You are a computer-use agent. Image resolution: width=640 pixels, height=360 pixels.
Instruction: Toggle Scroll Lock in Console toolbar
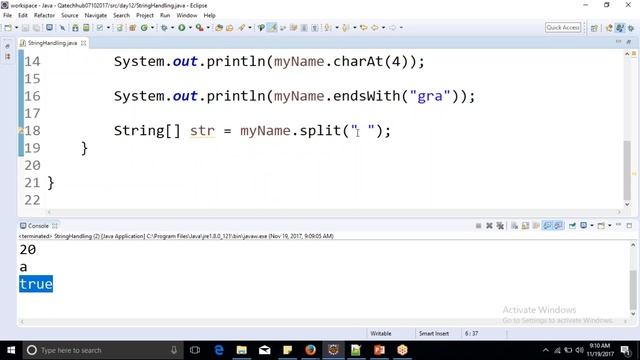pyautogui.click(x=525, y=226)
